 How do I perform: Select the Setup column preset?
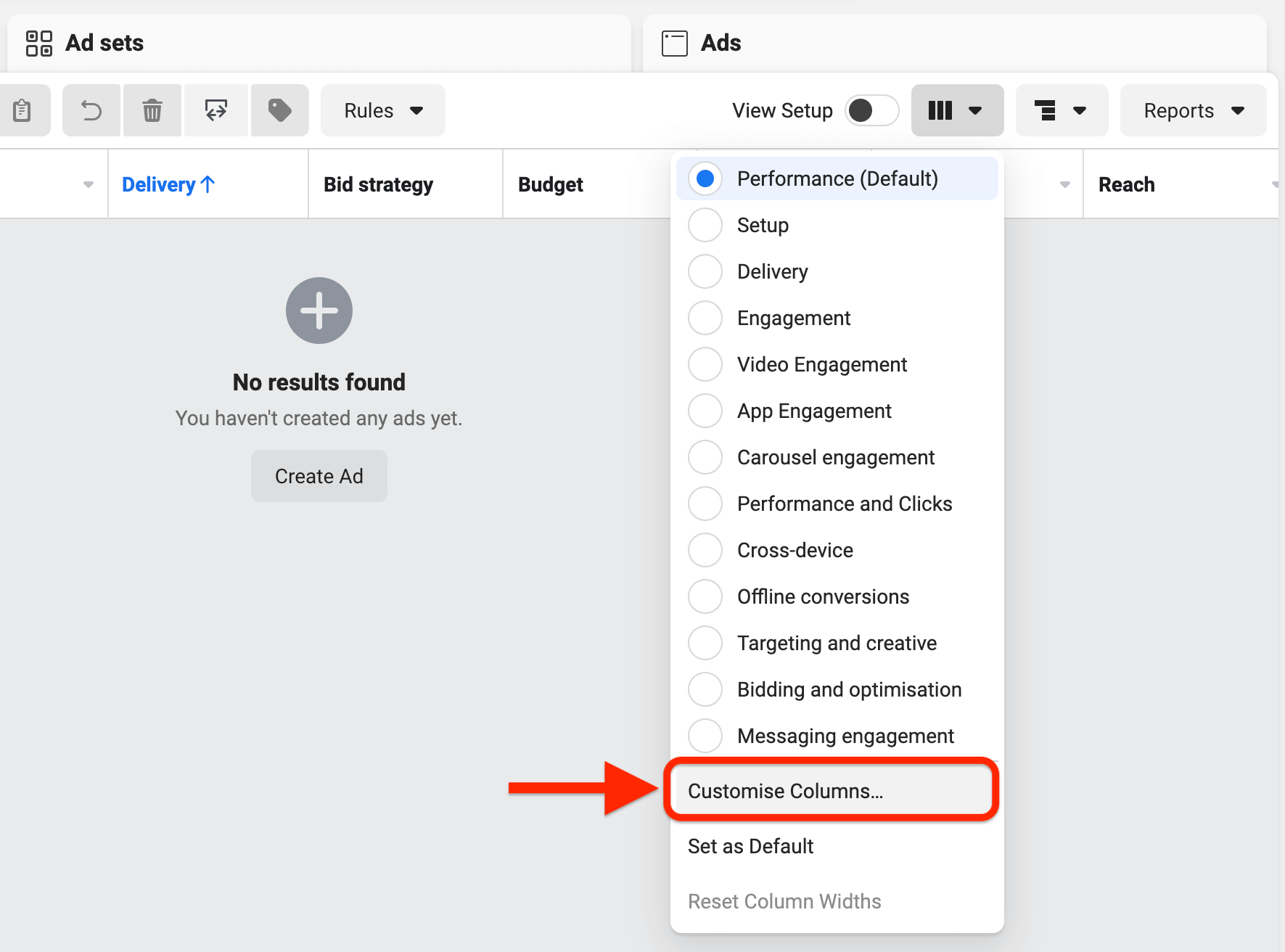(837, 225)
